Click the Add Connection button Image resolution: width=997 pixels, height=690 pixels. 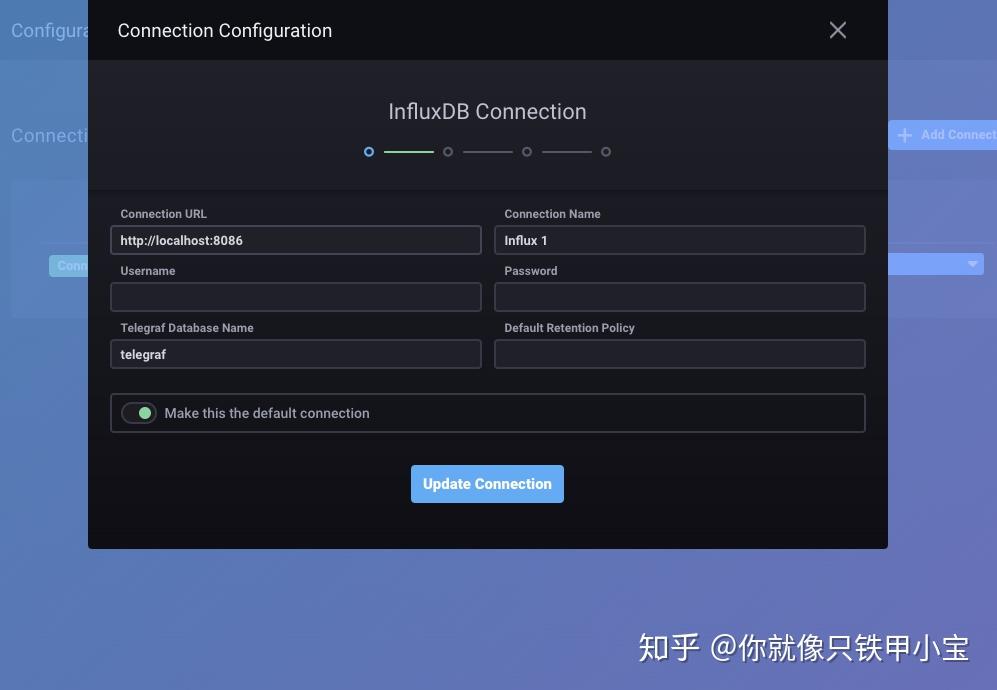942,135
